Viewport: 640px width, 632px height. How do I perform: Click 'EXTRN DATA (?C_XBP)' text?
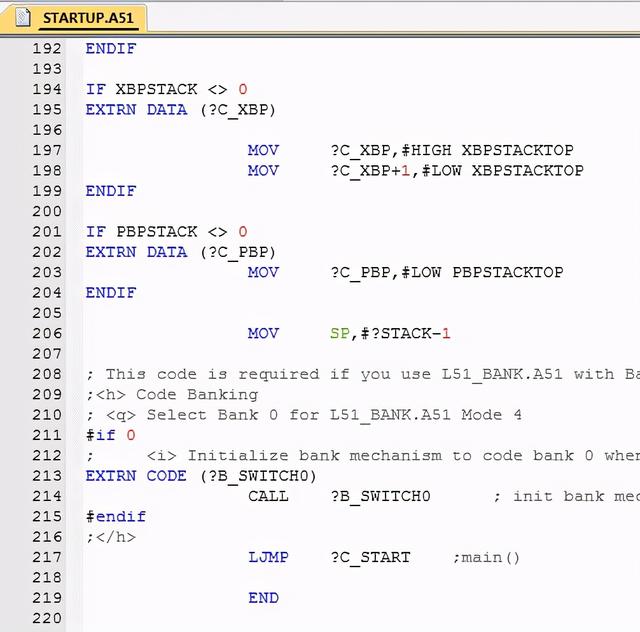pos(181,110)
